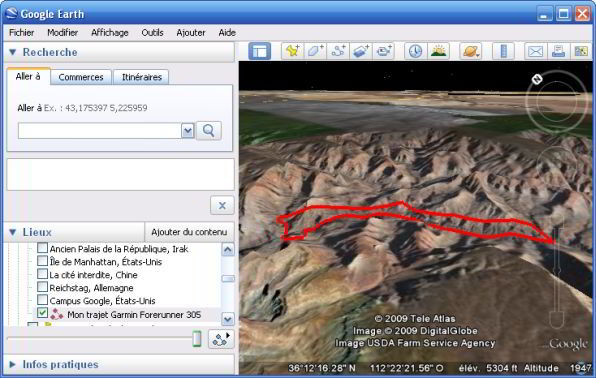Screen dimensions: 596x378
Task: Check La cité interdite, Chine
Action: (43, 274)
